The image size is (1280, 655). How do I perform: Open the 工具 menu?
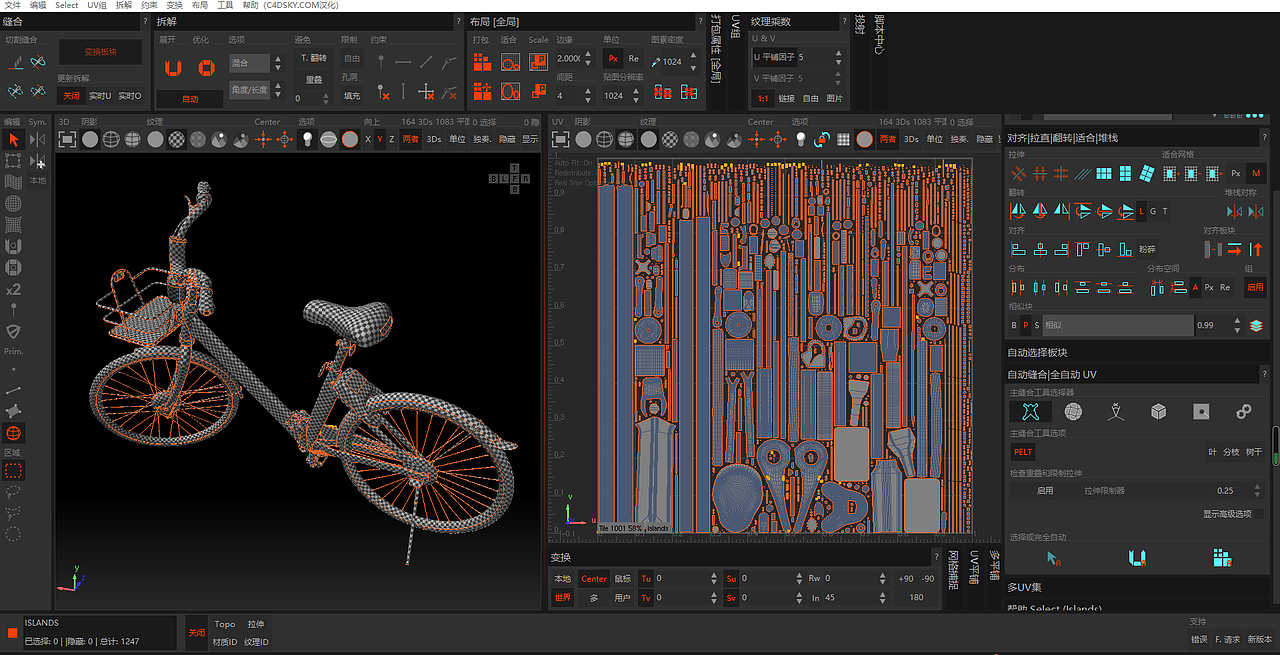coord(225,5)
